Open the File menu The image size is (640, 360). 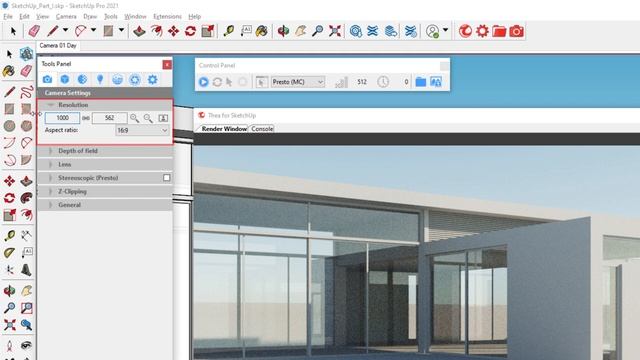[8, 16]
